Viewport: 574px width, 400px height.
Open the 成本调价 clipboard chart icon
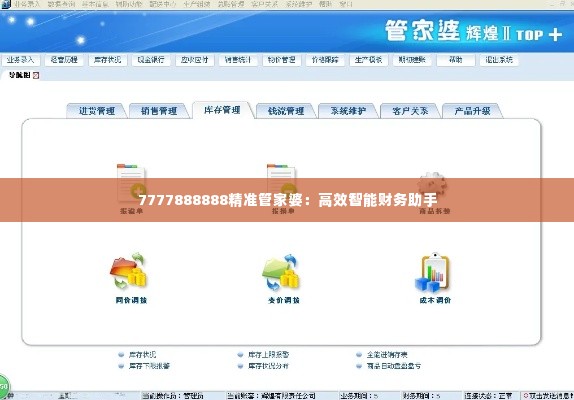pyautogui.click(x=433, y=272)
